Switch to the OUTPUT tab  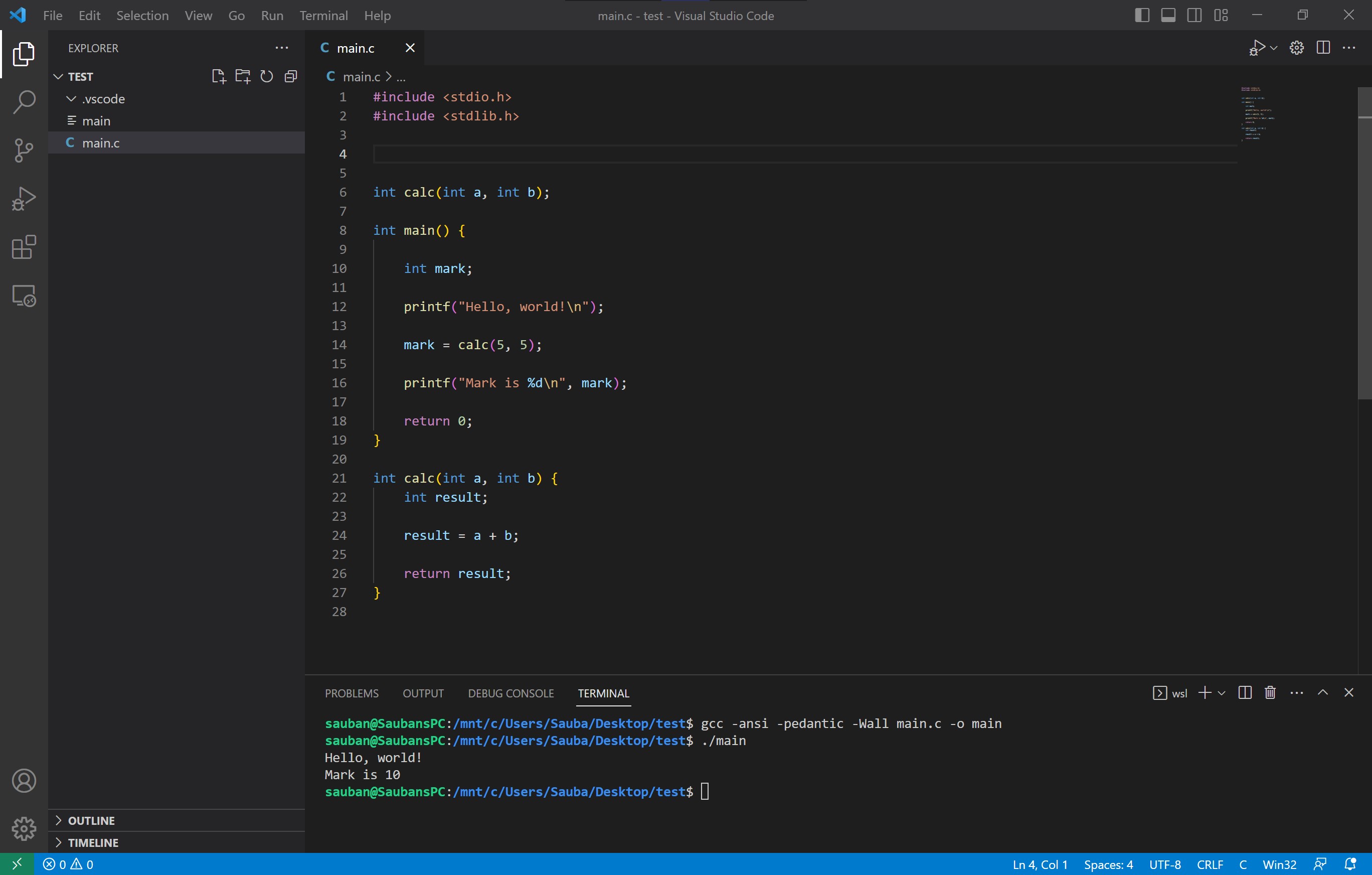[x=423, y=693]
